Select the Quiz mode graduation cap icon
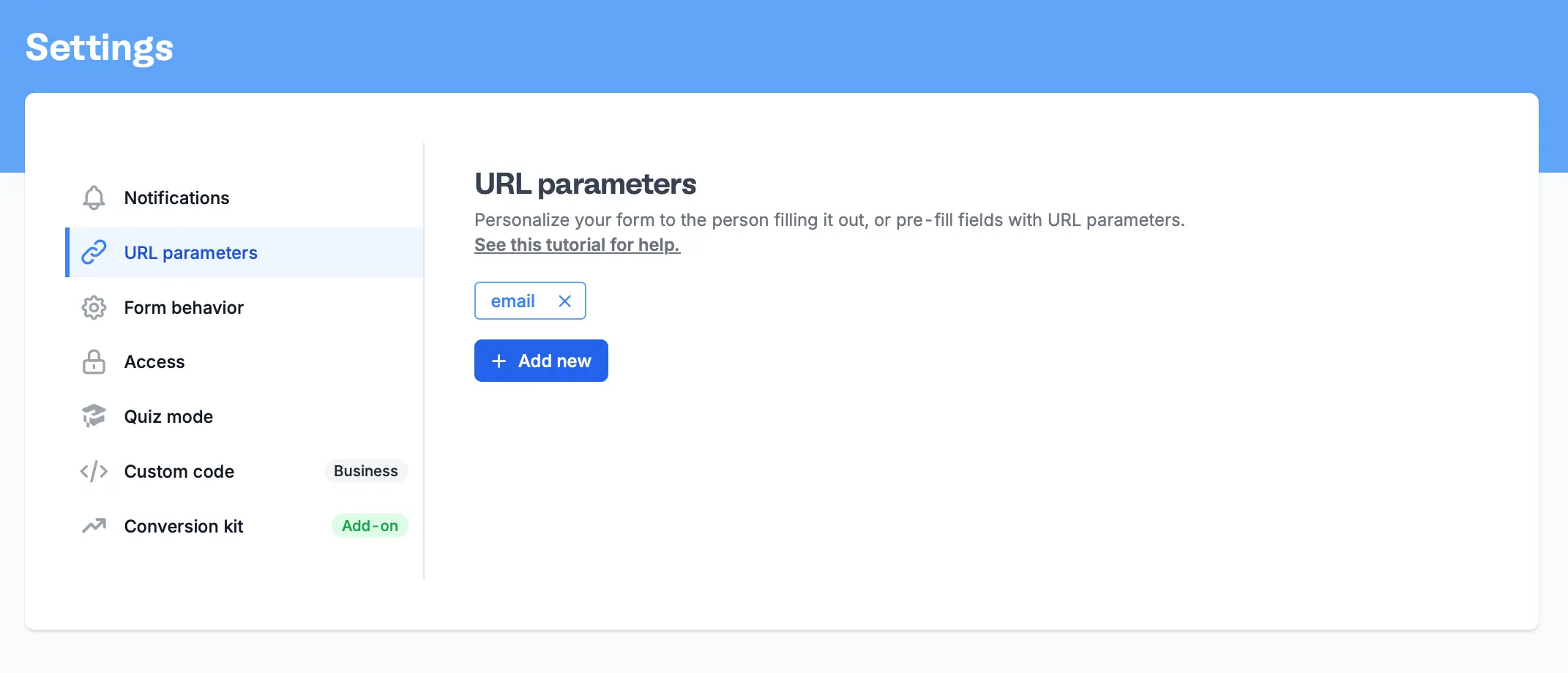 [94, 416]
